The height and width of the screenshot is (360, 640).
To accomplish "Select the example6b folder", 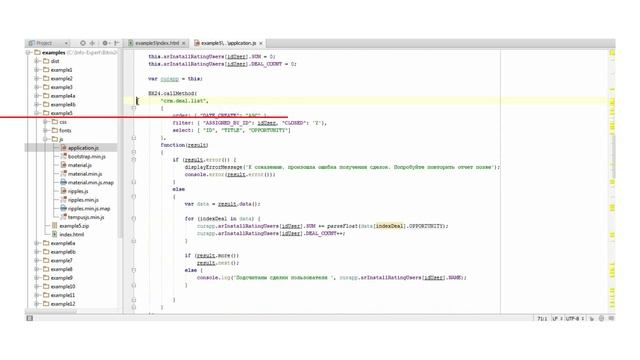I will coord(63,252).
